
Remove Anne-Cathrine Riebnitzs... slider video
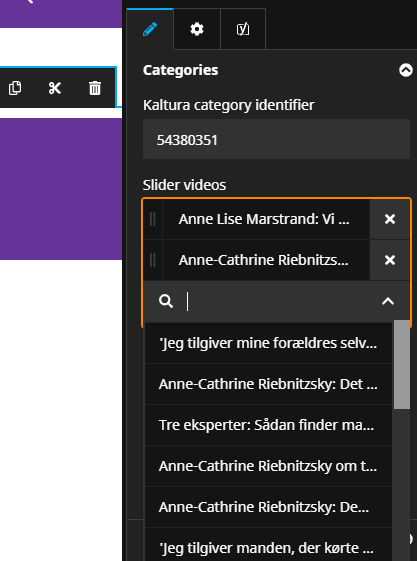(x=389, y=260)
